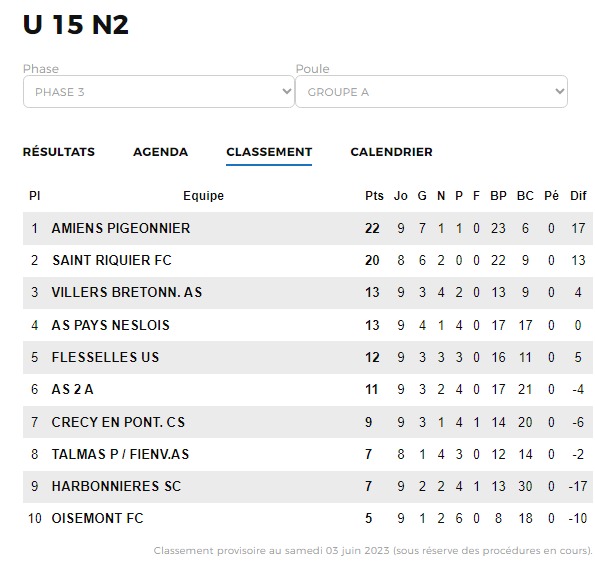This screenshot has height=567, width=595.
Task: Click team AMIENS PIGEONNIER
Action: coord(121,228)
